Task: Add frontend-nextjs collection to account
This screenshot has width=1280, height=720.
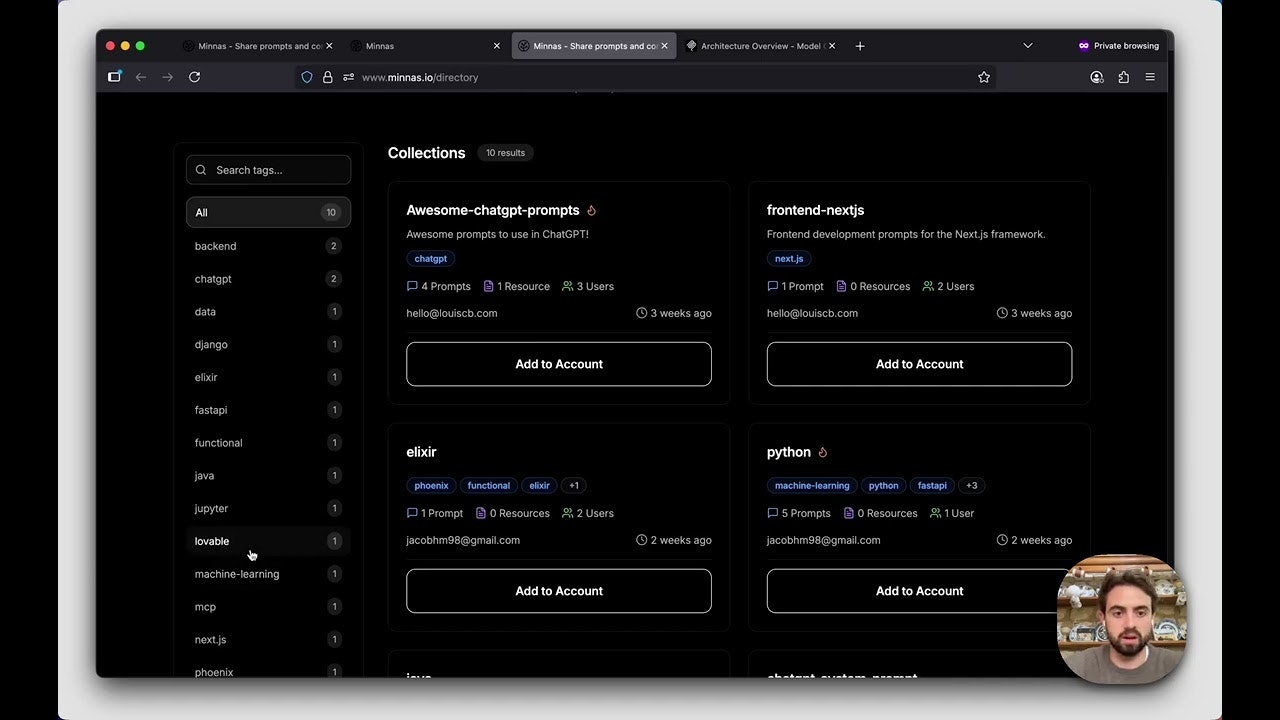Action: [919, 364]
